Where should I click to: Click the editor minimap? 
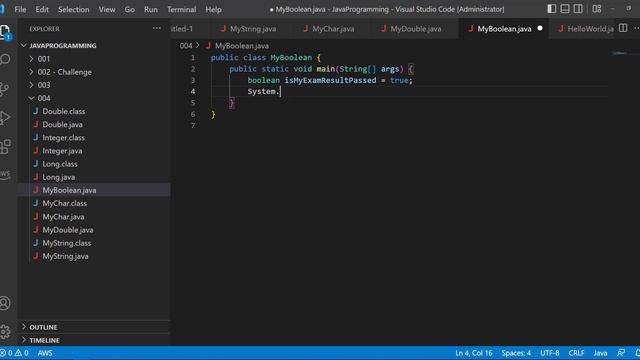[619, 53]
